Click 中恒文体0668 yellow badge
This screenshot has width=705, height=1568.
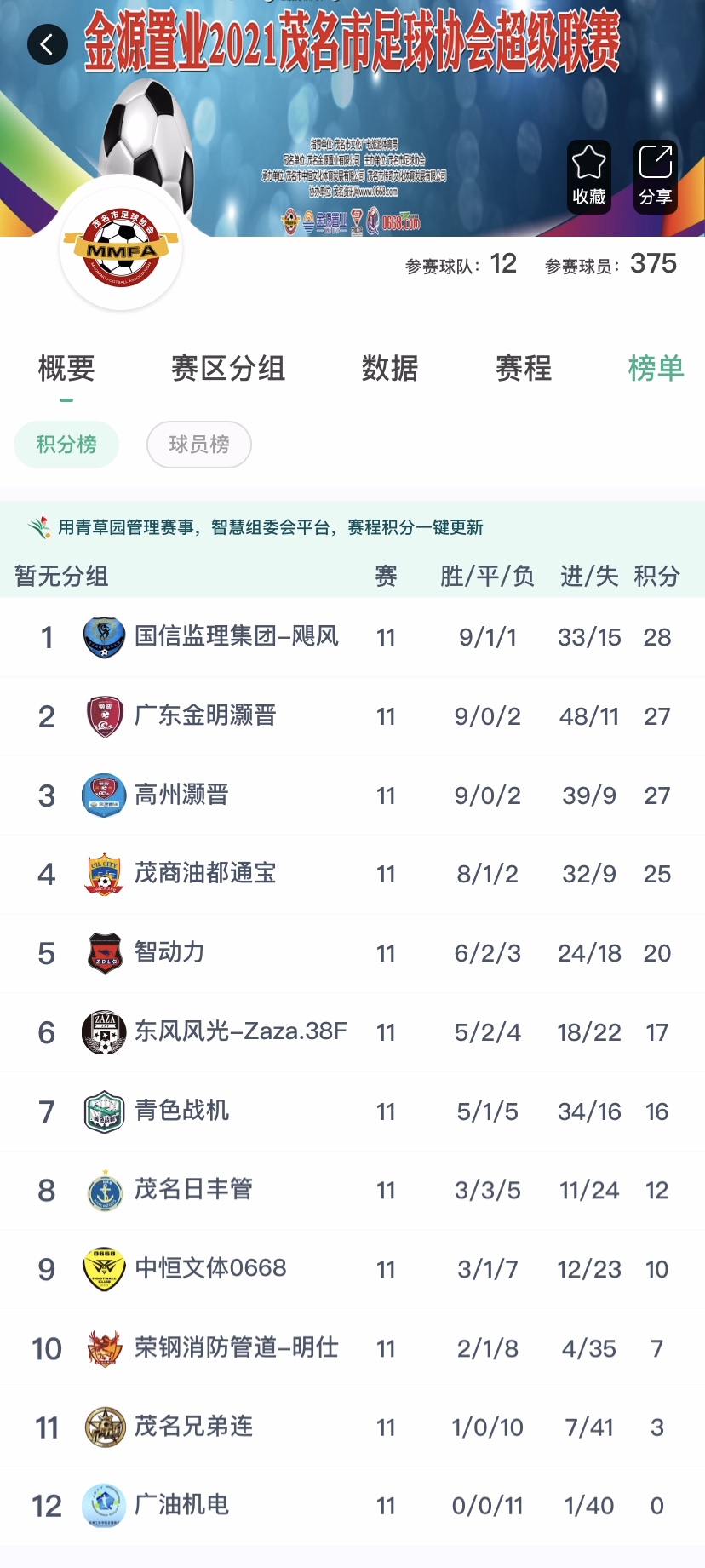pyautogui.click(x=104, y=1269)
